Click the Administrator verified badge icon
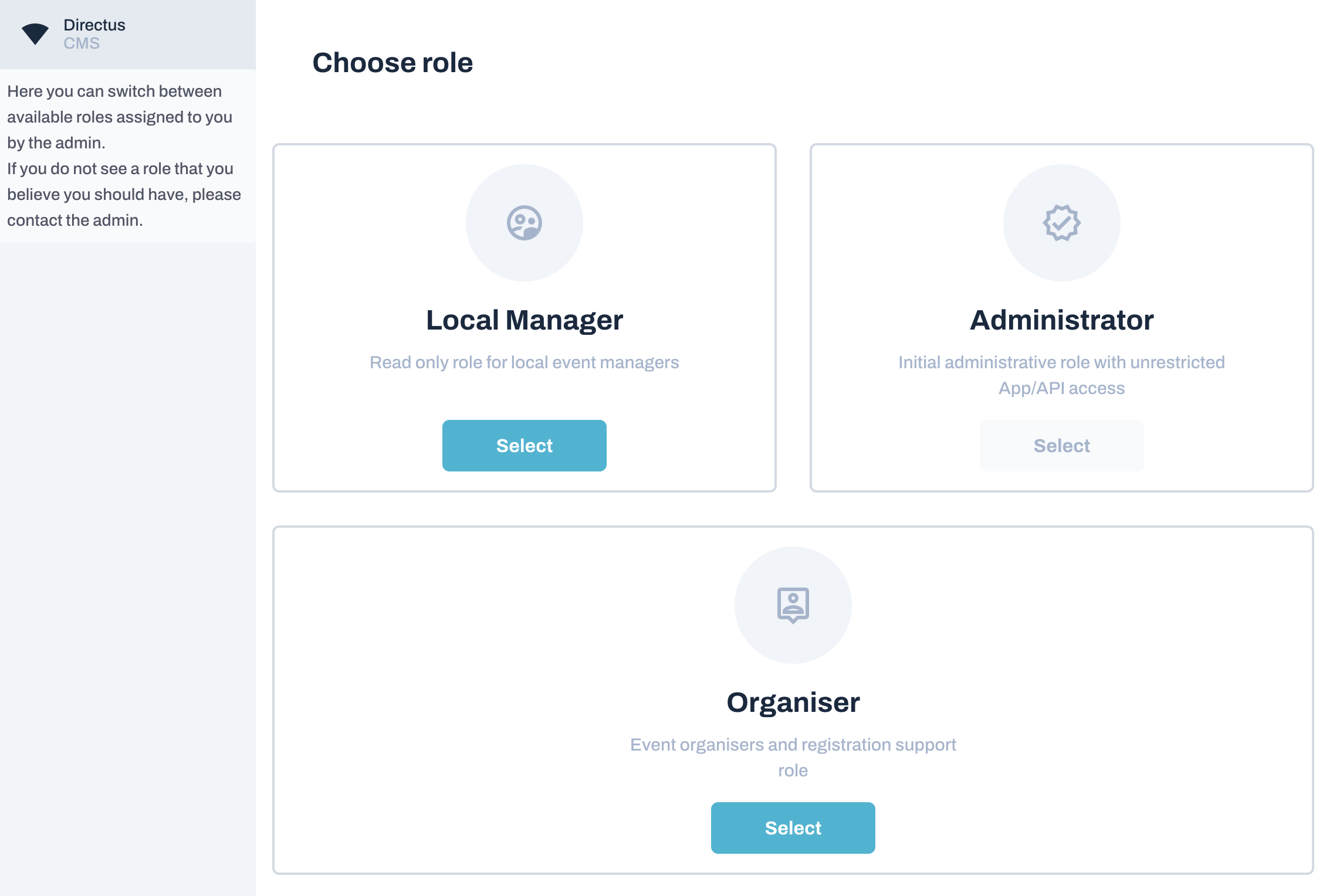 1061,223
